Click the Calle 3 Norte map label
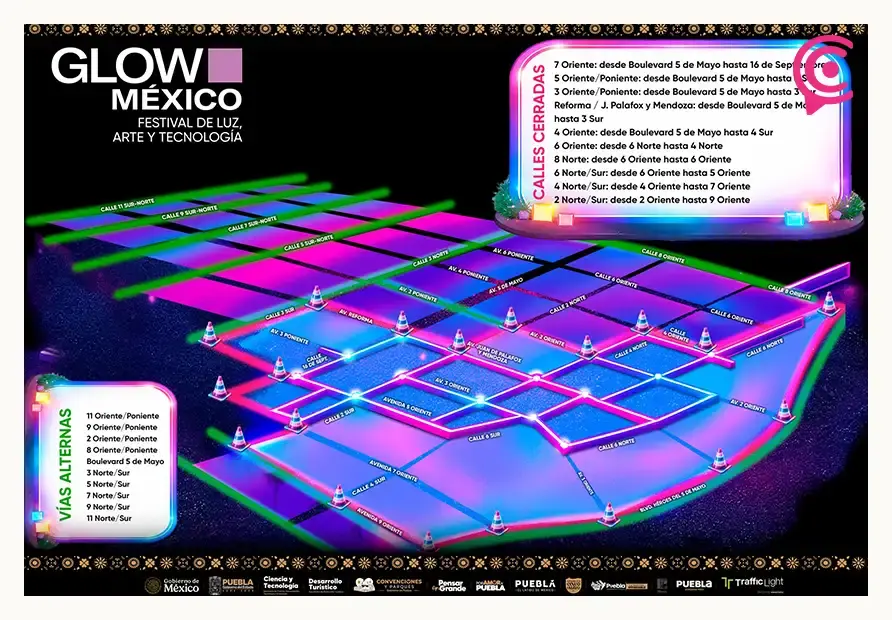The image size is (892, 620). [431, 258]
